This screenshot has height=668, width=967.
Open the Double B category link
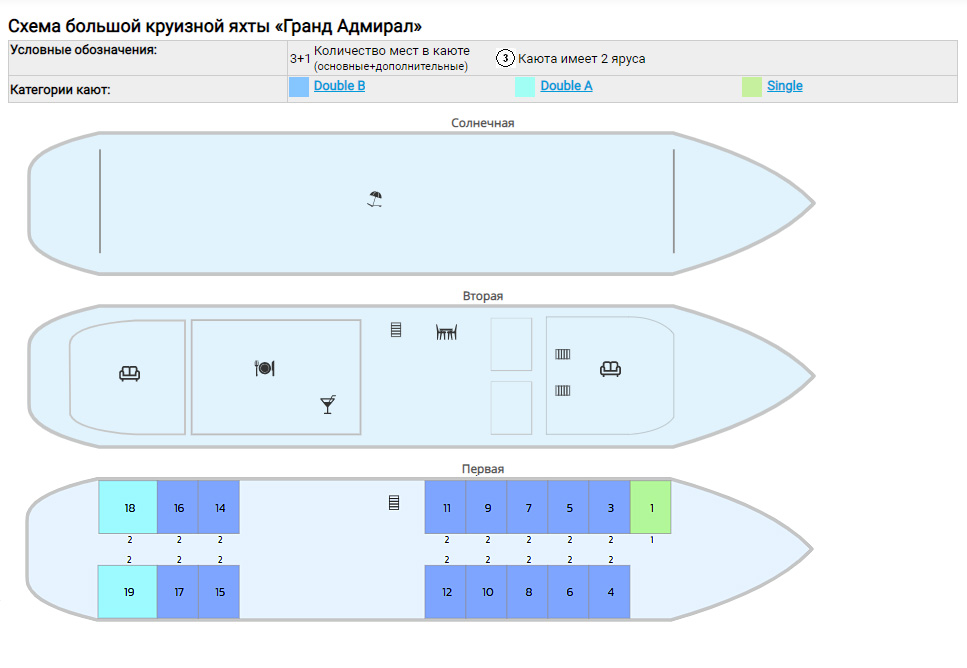[x=339, y=86]
